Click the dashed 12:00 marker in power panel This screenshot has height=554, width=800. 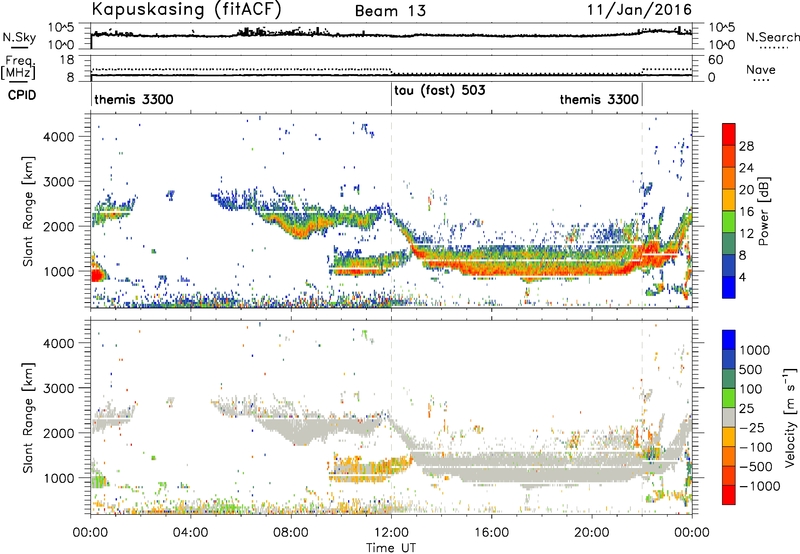pyautogui.click(x=391, y=211)
